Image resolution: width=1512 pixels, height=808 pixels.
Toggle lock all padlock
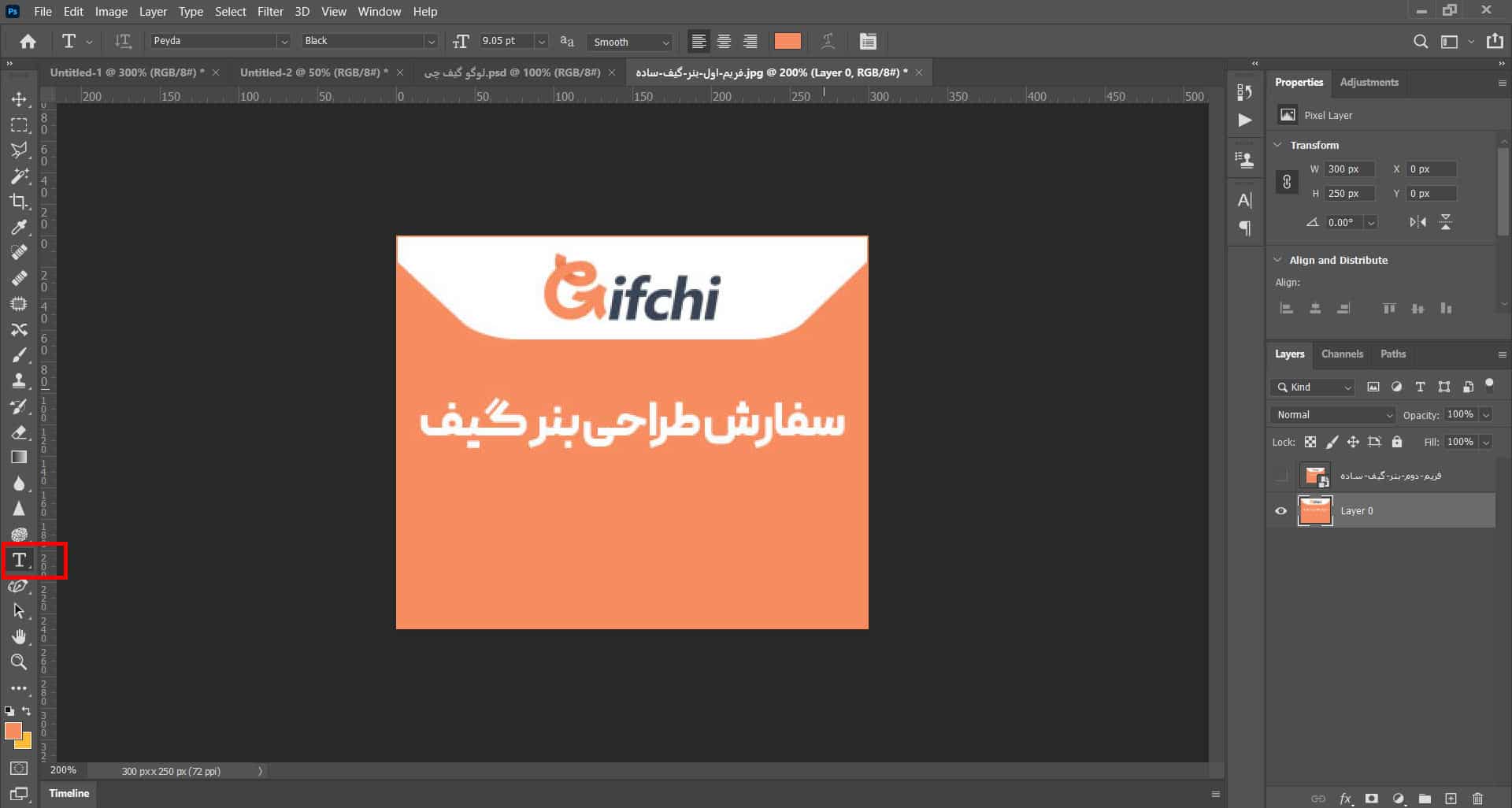(x=1397, y=442)
